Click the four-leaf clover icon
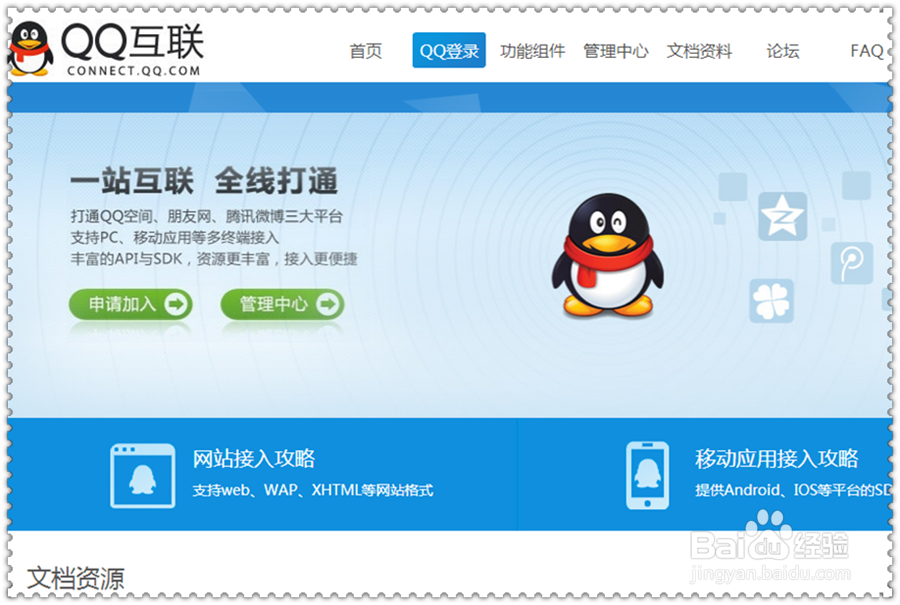Viewport: 900px width, 605px height. (x=771, y=301)
